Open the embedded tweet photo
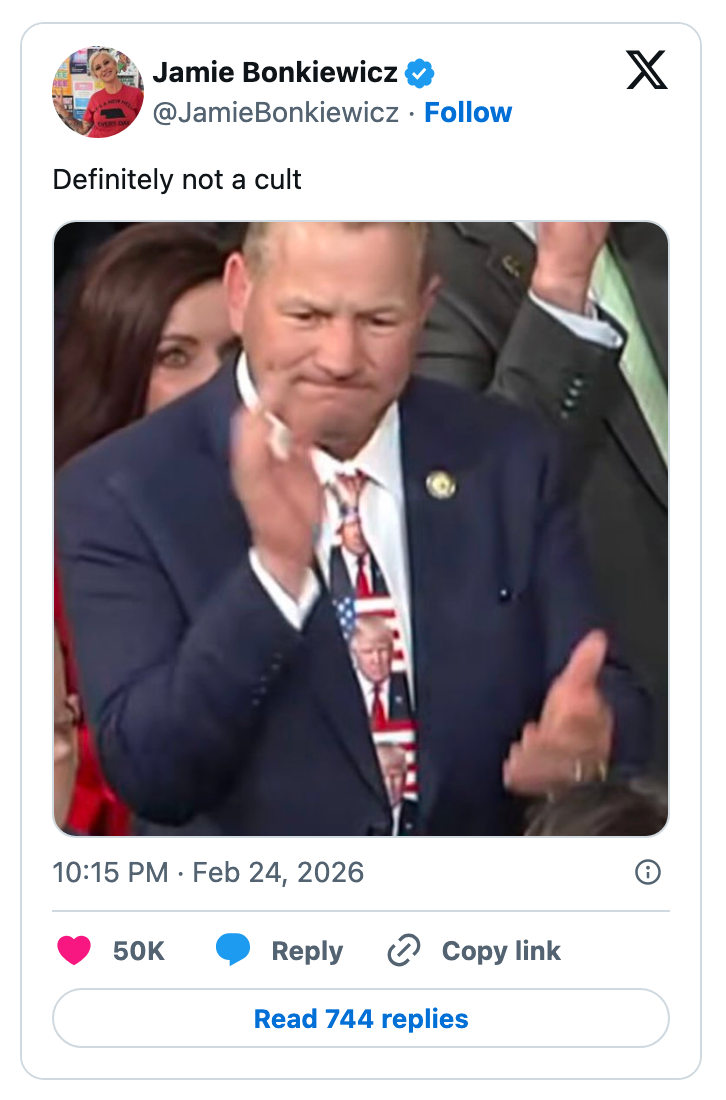This screenshot has height=1100, width=726. (361, 528)
